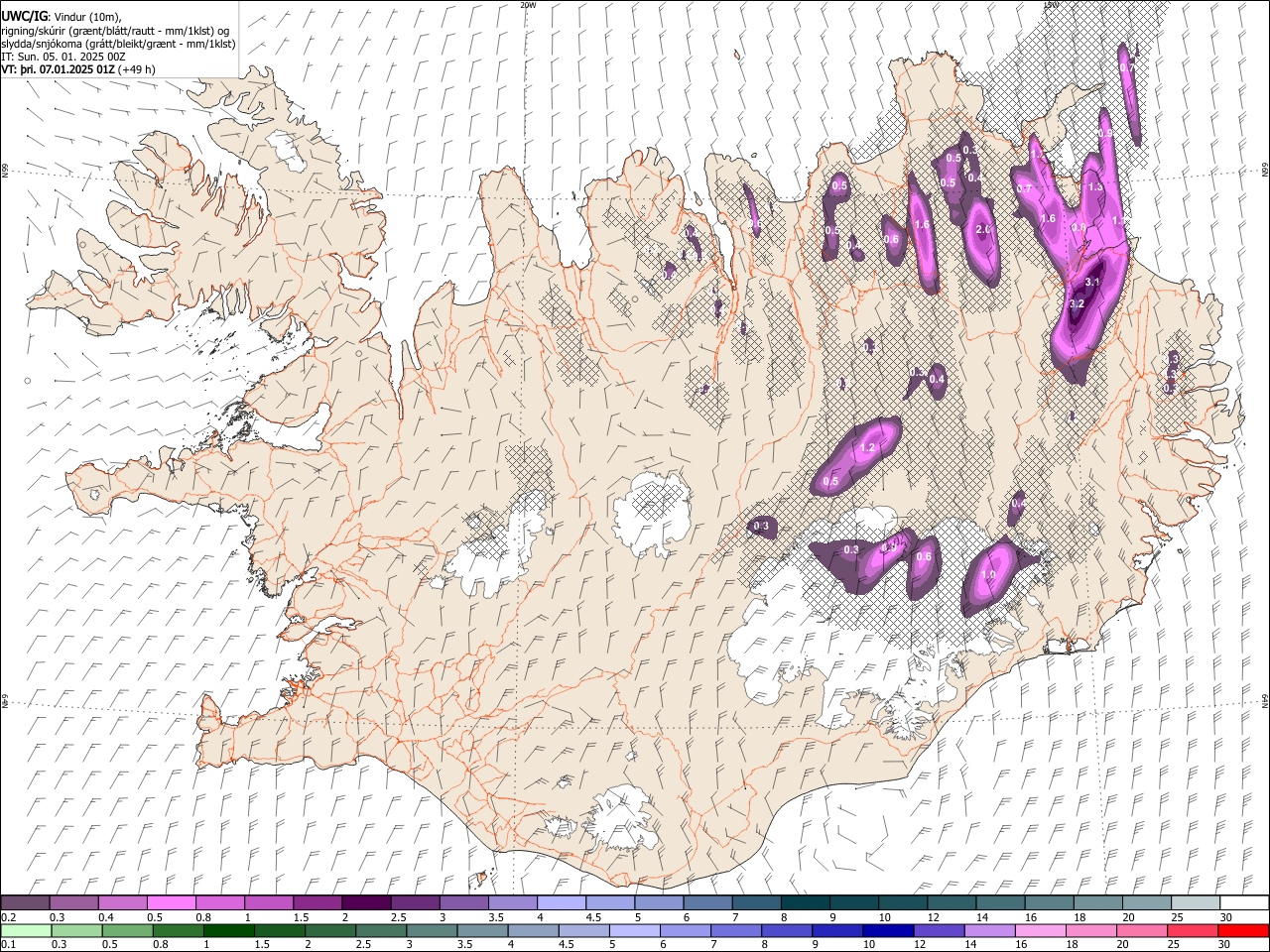Select the IT: Sun. 05. 01. 2025 00Z line
Viewport: 1270px width, 952px height.
point(63,57)
